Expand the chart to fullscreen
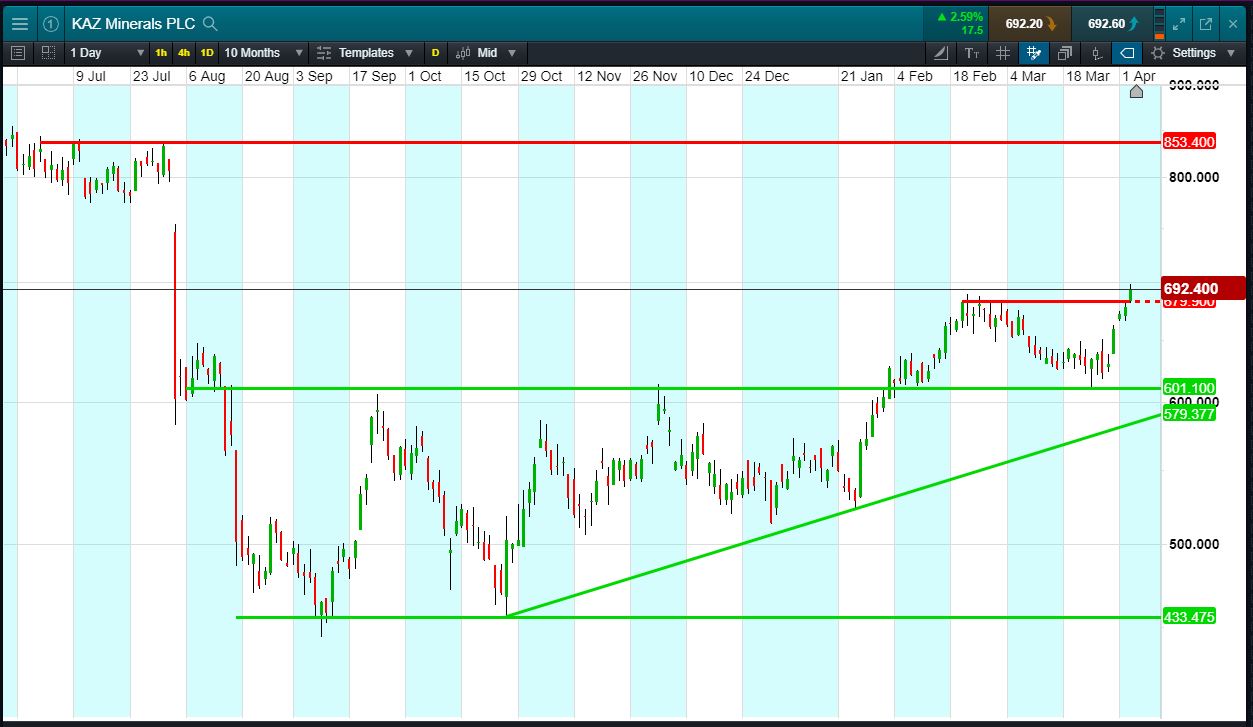This screenshot has height=727, width=1253. [x=1179, y=23]
